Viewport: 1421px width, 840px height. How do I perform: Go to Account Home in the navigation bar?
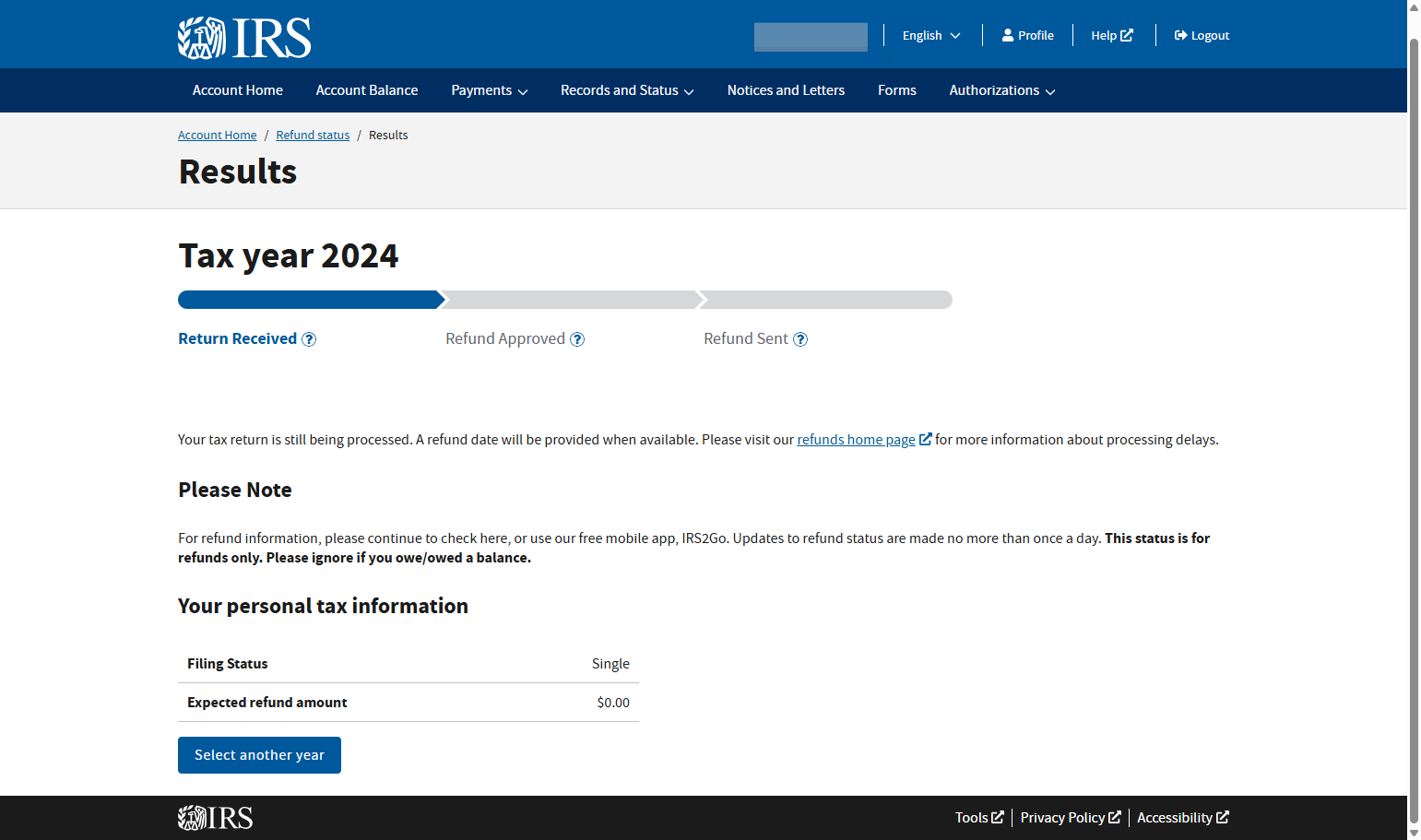(x=238, y=90)
